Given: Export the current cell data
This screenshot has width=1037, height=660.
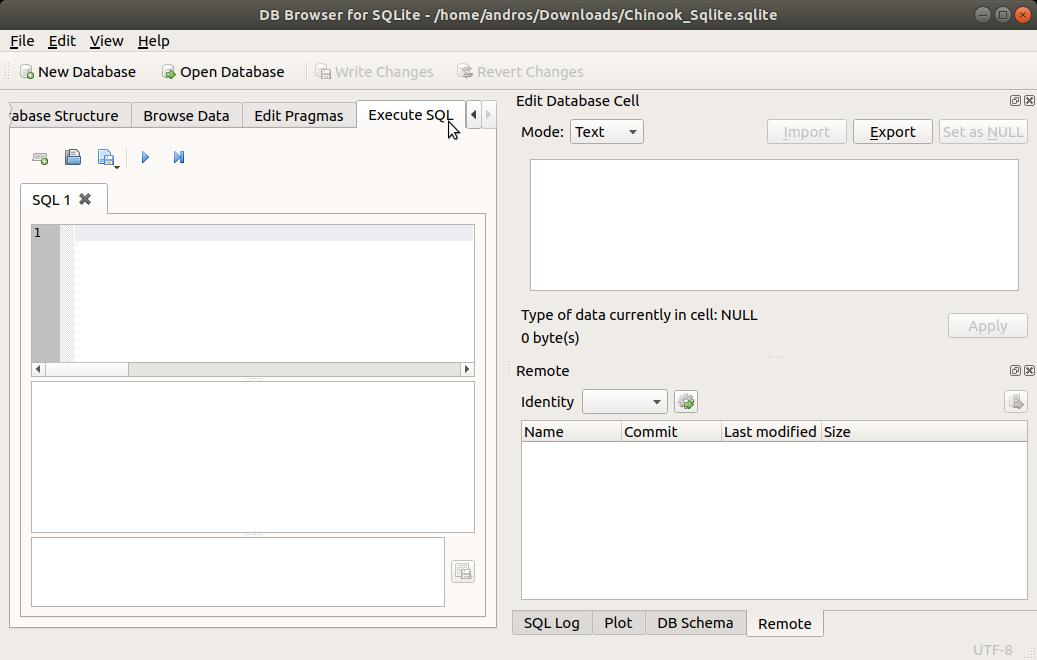Looking at the screenshot, I should [x=892, y=131].
